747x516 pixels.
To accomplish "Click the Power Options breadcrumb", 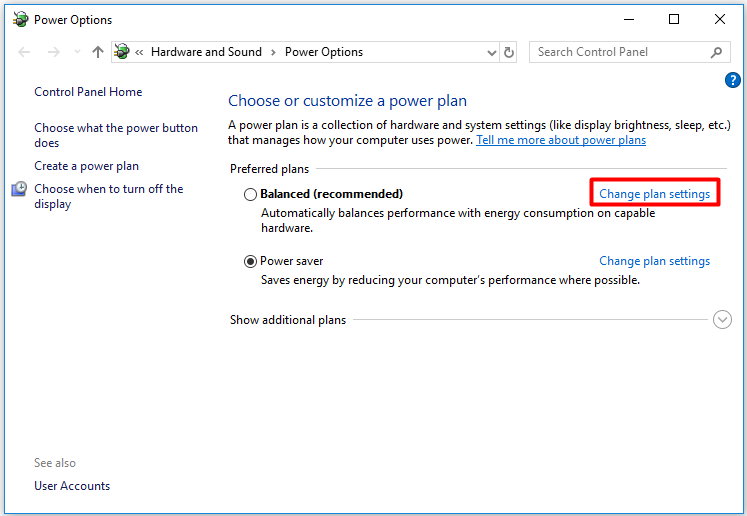I will pos(324,52).
